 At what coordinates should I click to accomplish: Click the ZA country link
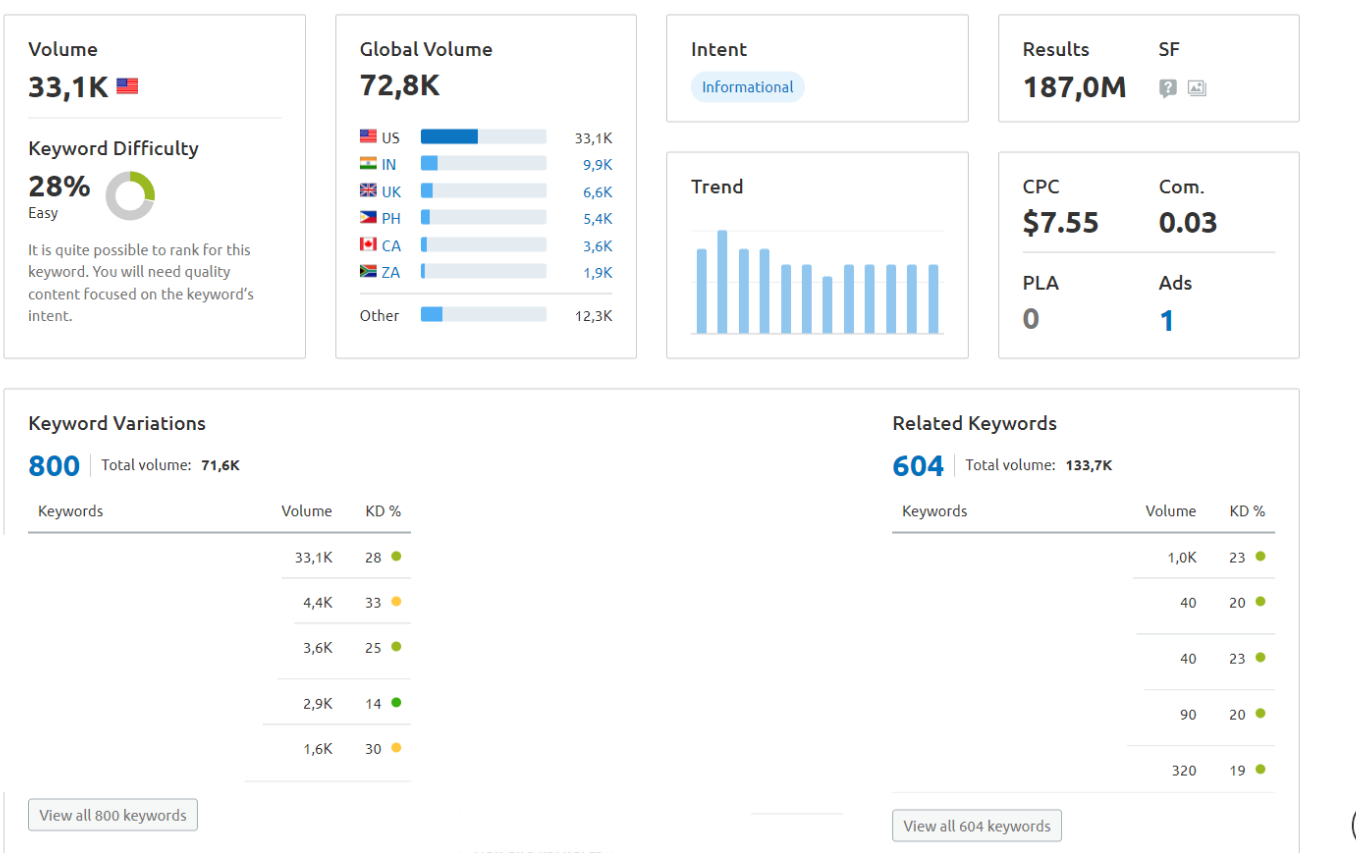point(391,273)
